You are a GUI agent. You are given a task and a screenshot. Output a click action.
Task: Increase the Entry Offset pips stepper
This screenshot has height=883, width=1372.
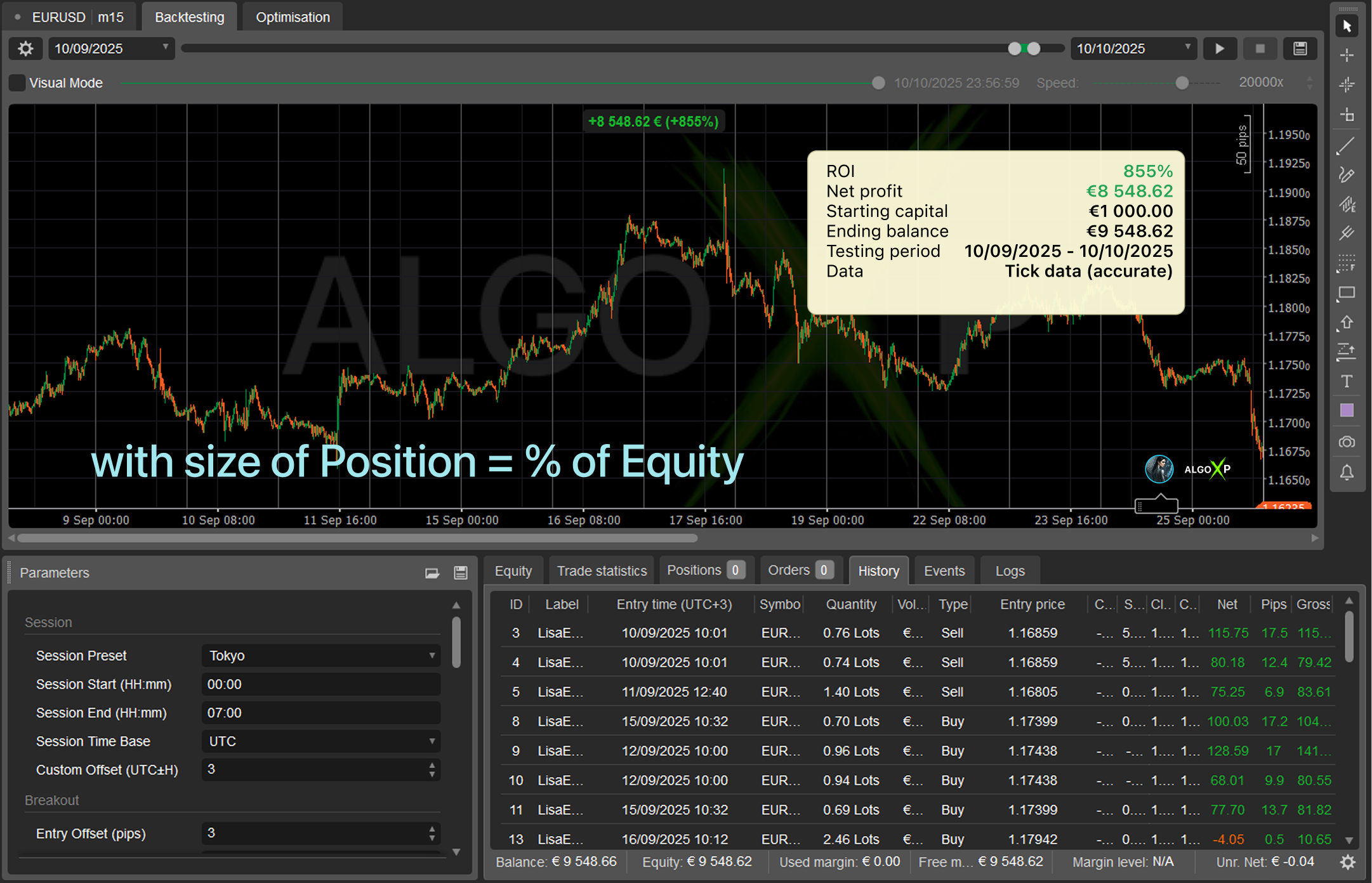coord(432,828)
